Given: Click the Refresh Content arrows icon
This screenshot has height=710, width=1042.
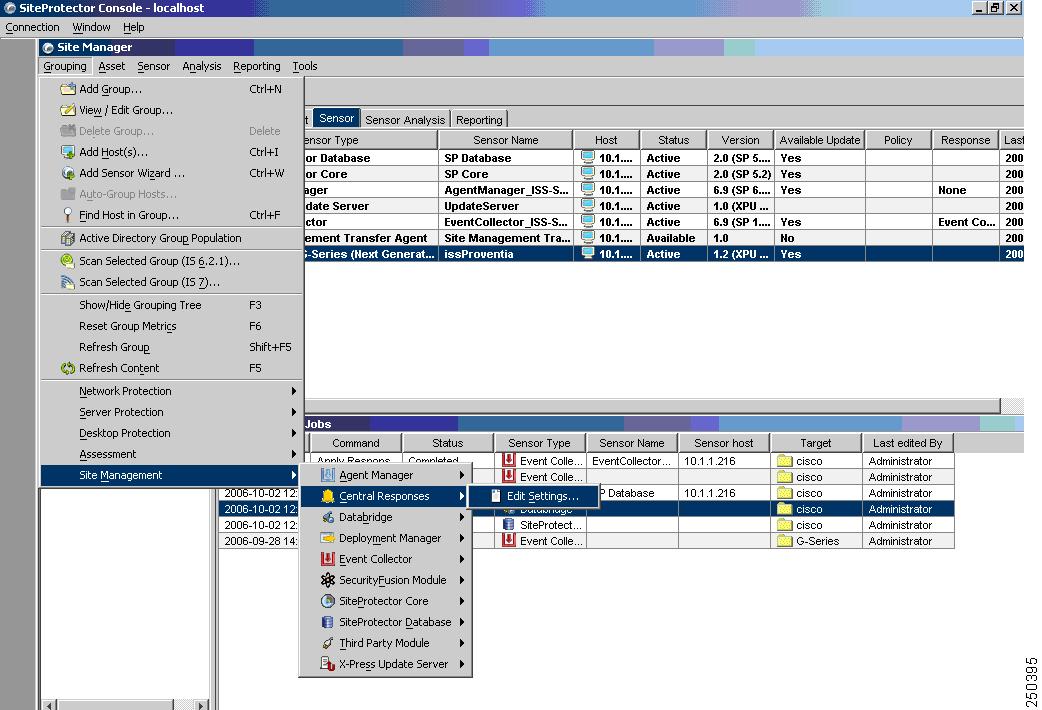Looking at the screenshot, I should click(68, 368).
